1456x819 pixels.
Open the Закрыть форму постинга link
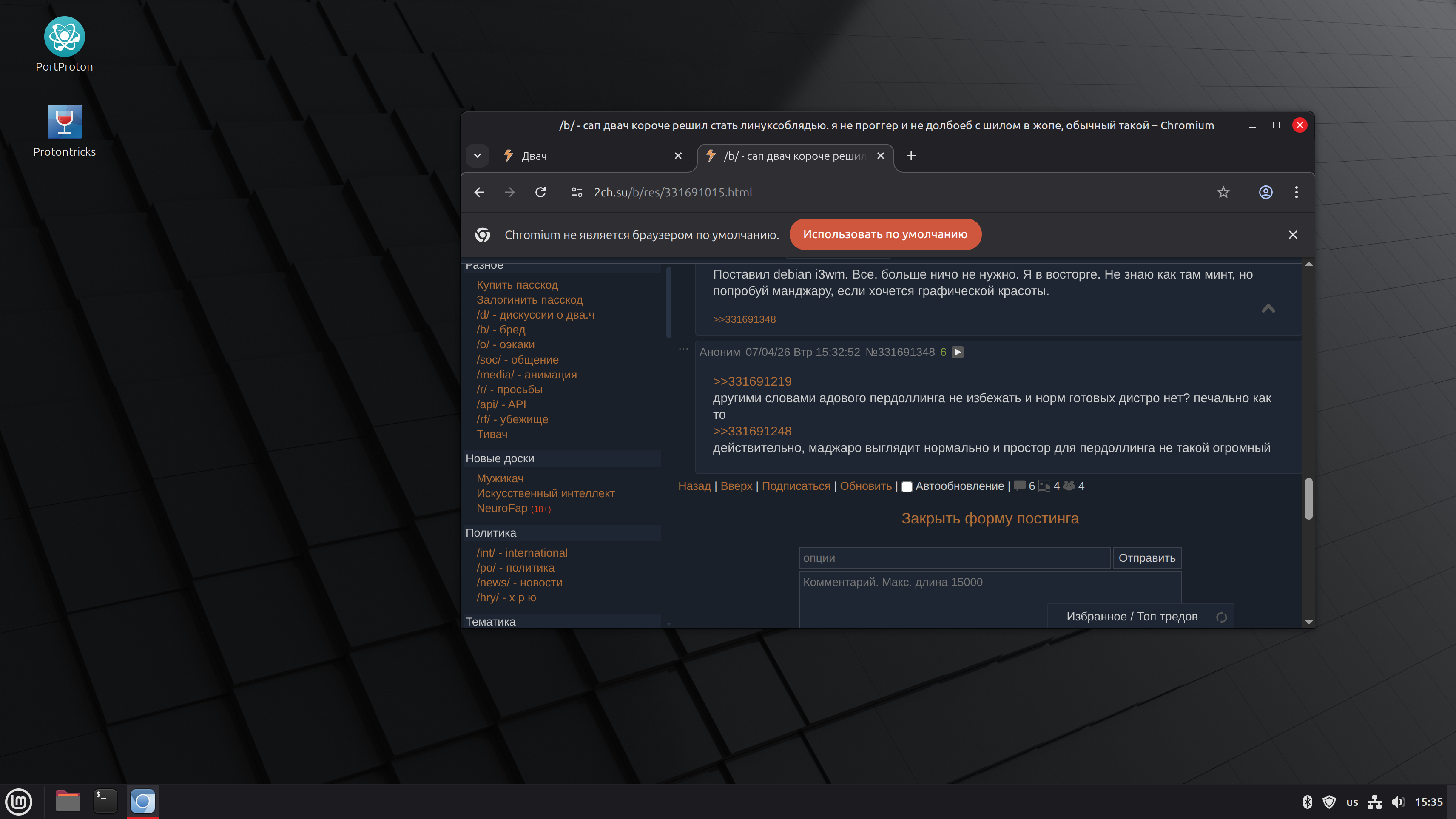tap(990, 518)
